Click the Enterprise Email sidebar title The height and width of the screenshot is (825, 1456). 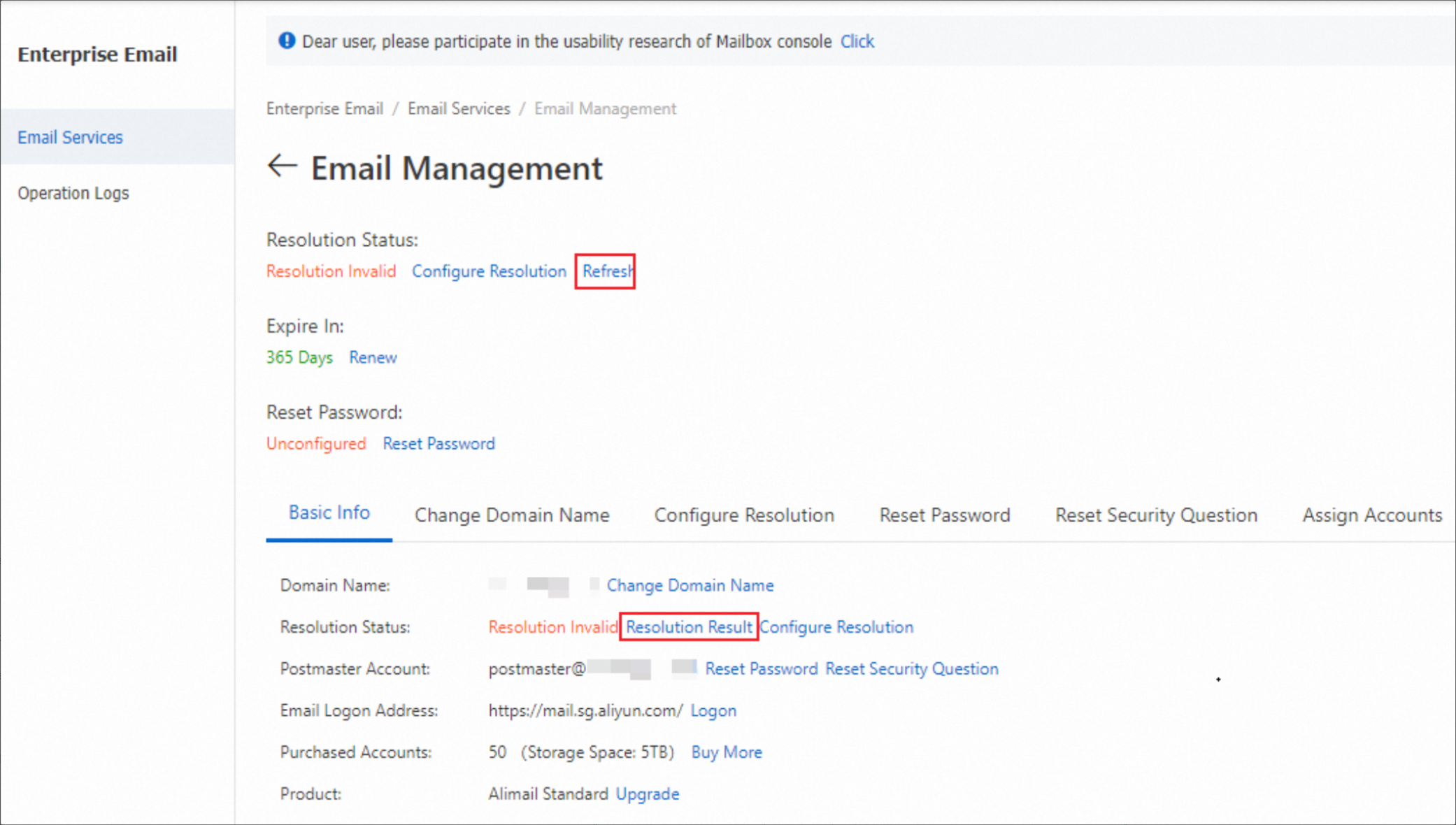click(x=97, y=55)
